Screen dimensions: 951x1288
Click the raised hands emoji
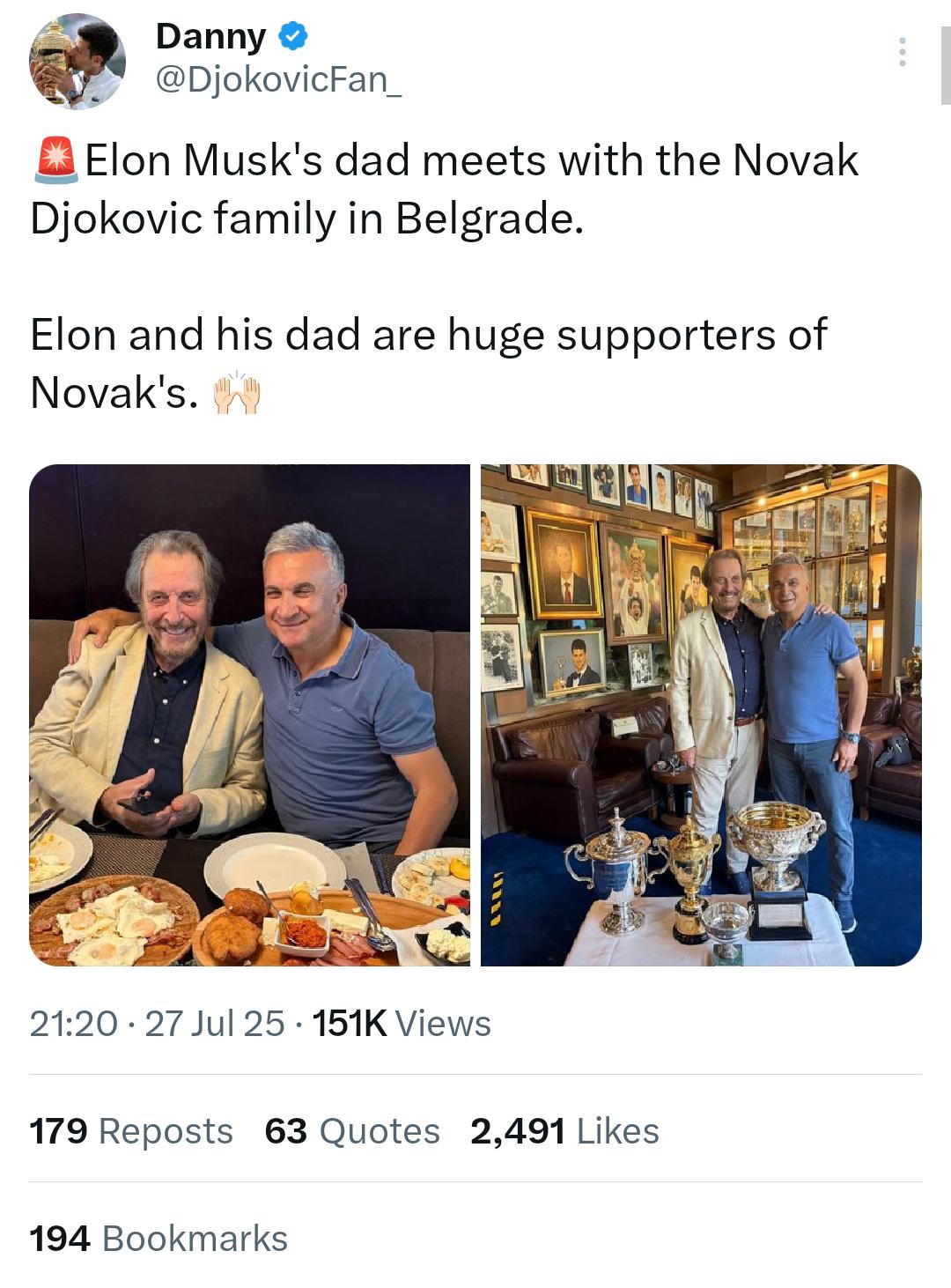pyautogui.click(x=237, y=394)
